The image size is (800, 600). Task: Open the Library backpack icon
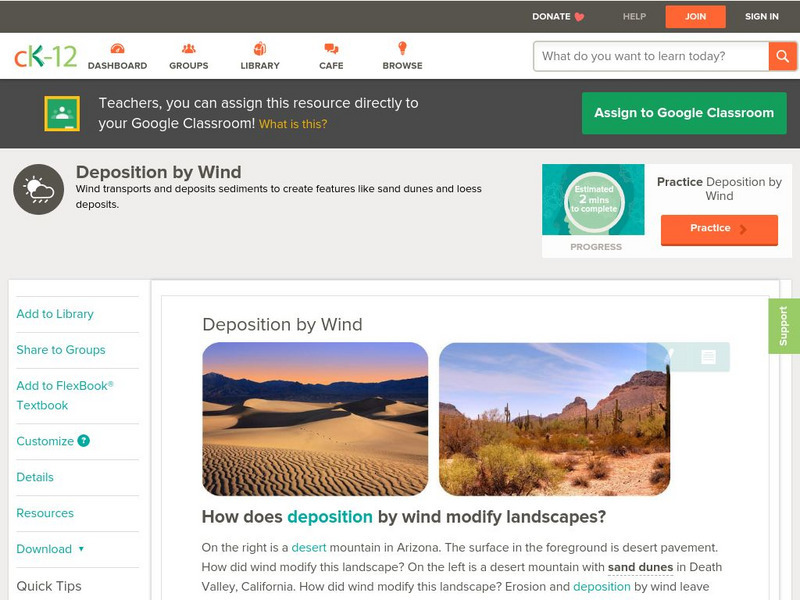[x=260, y=48]
